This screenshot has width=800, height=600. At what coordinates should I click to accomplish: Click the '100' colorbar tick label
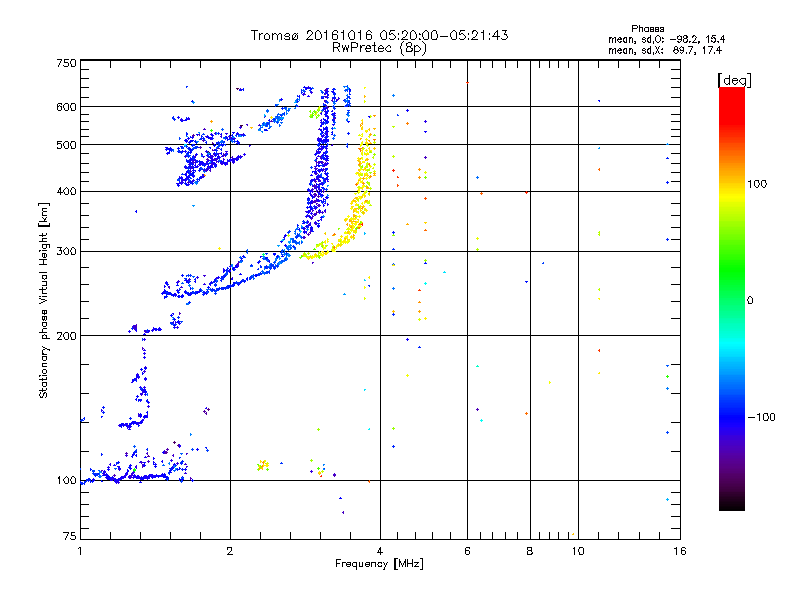(757, 184)
